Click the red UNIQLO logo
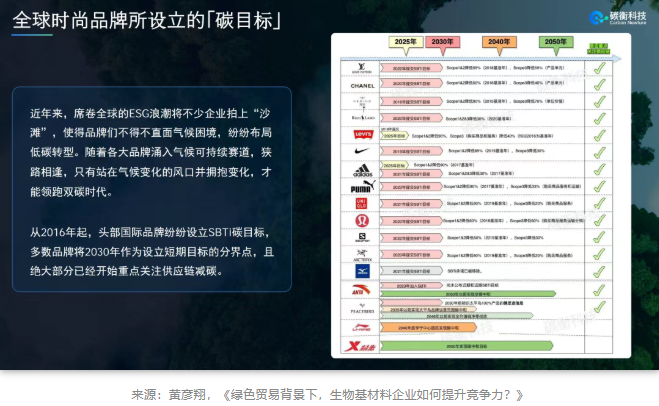 pos(361,203)
